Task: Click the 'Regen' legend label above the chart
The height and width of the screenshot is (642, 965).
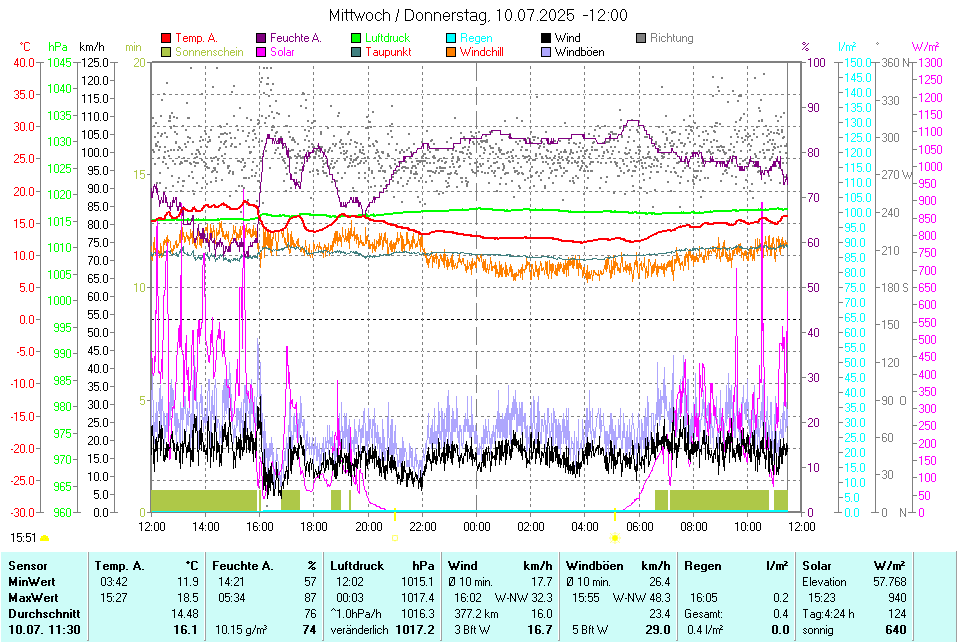Action: (x=476, y=38)
